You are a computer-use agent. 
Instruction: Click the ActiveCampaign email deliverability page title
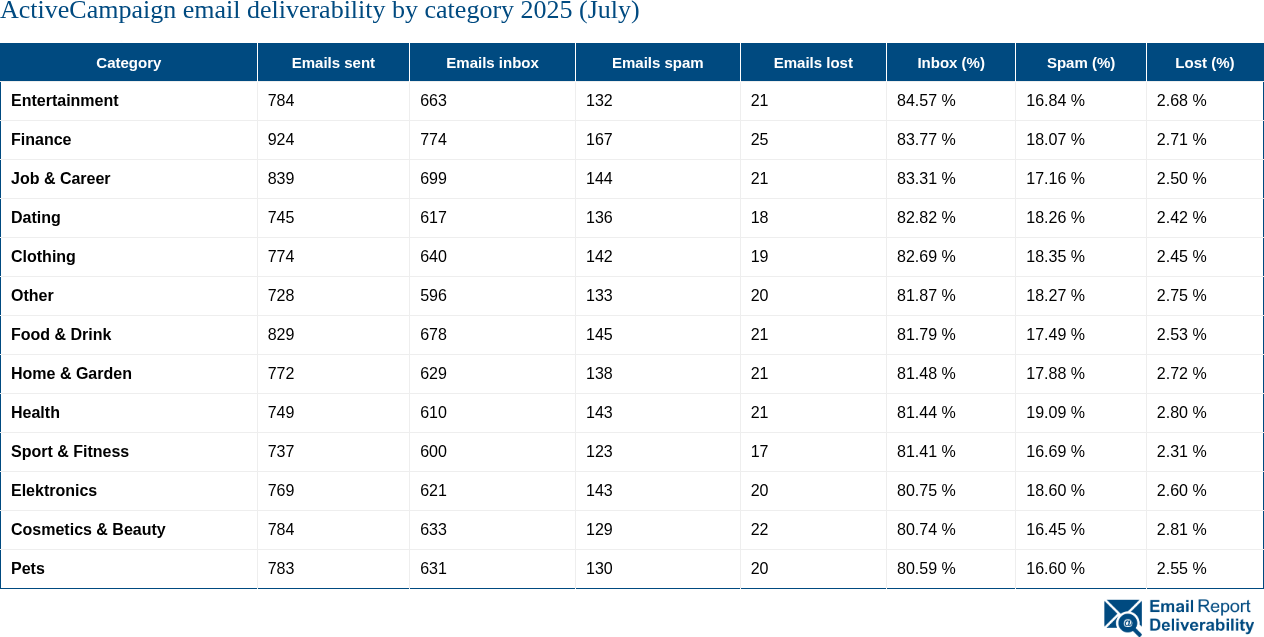pyautogui.click(x=320, y=11)
